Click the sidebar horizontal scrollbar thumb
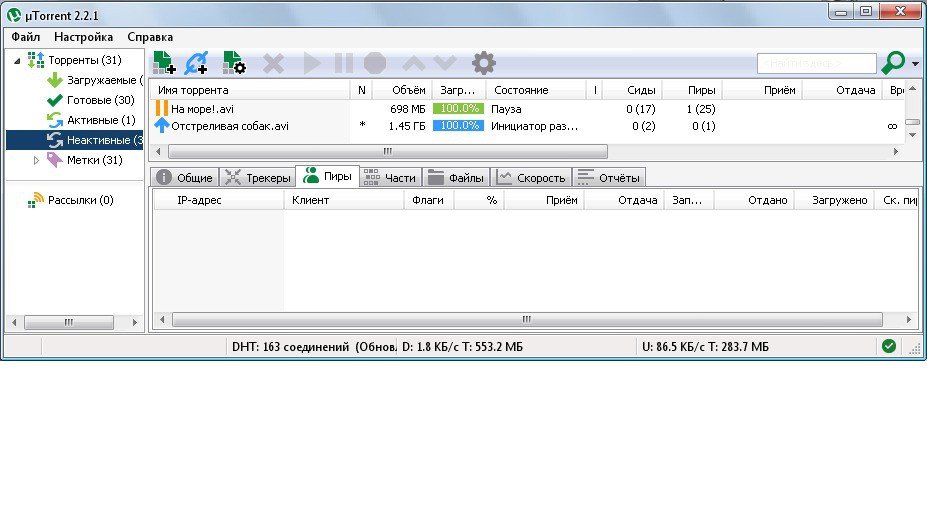This screenshot has height=525, width=927. coord(69,322)
